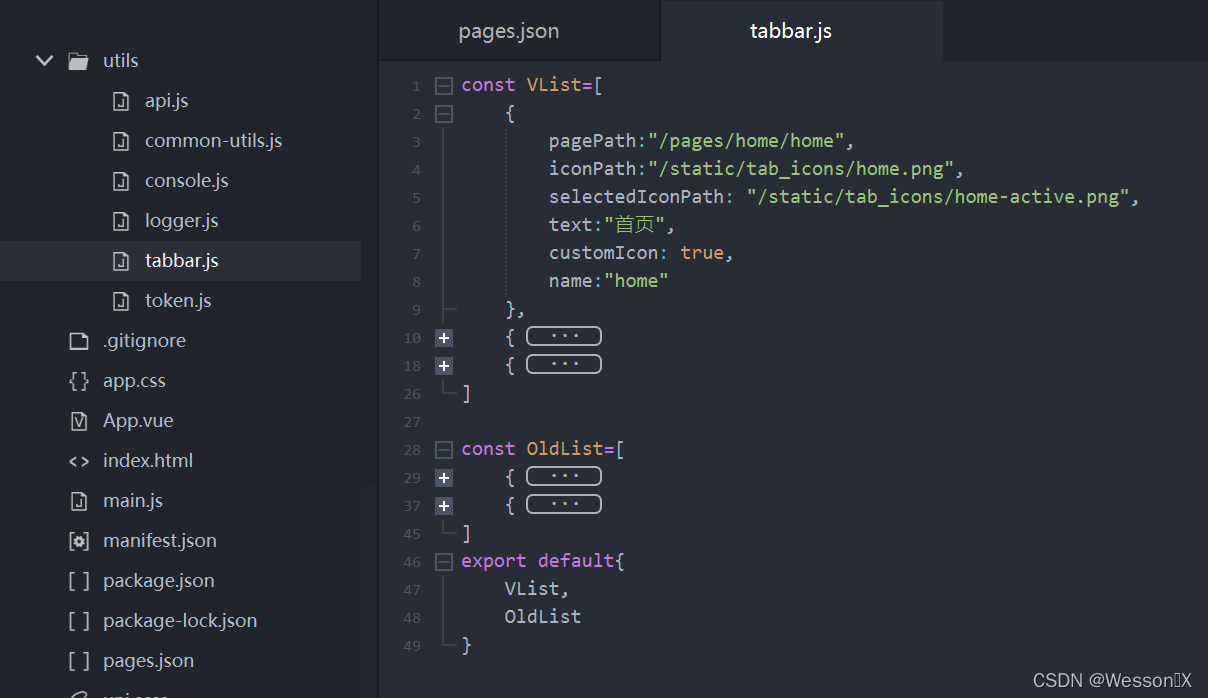Expand the folded block at line 37

pos(444,506)
